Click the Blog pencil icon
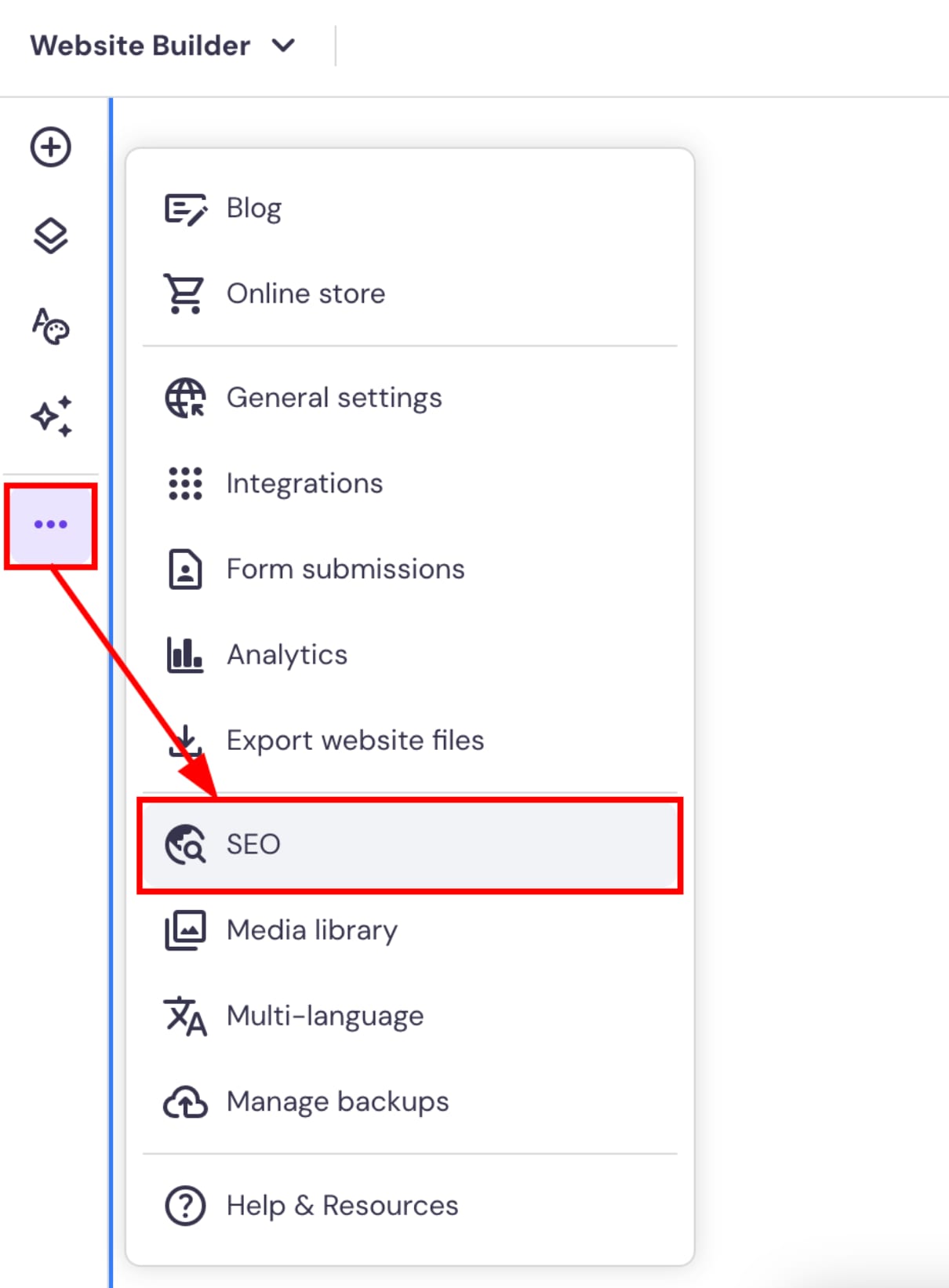Screen dimensions: 949x1288 point(185,209)
